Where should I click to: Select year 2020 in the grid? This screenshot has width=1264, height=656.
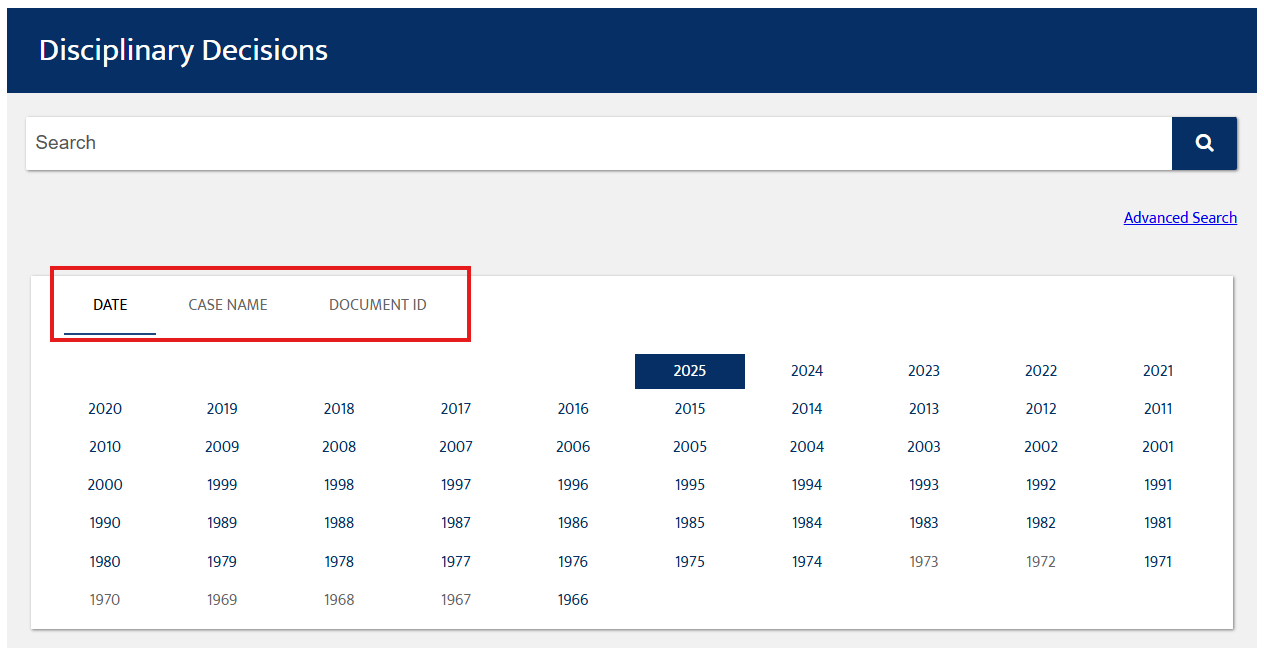click(105, 409)
